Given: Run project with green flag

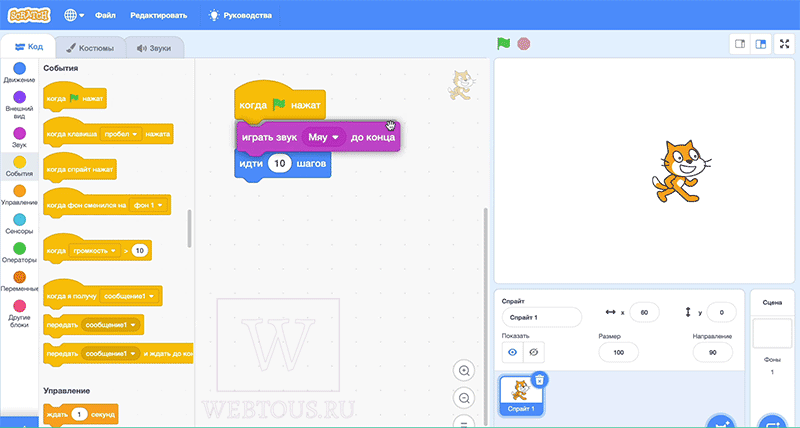Looking at the screenshot, I should 504,44.
